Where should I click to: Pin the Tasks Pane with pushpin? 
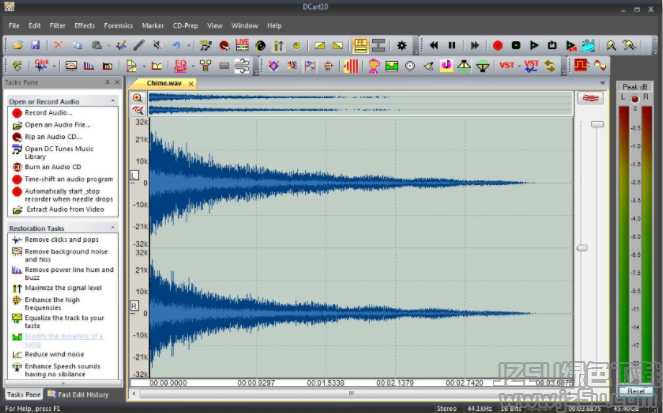pyautogui.click(x=107, y=82)
